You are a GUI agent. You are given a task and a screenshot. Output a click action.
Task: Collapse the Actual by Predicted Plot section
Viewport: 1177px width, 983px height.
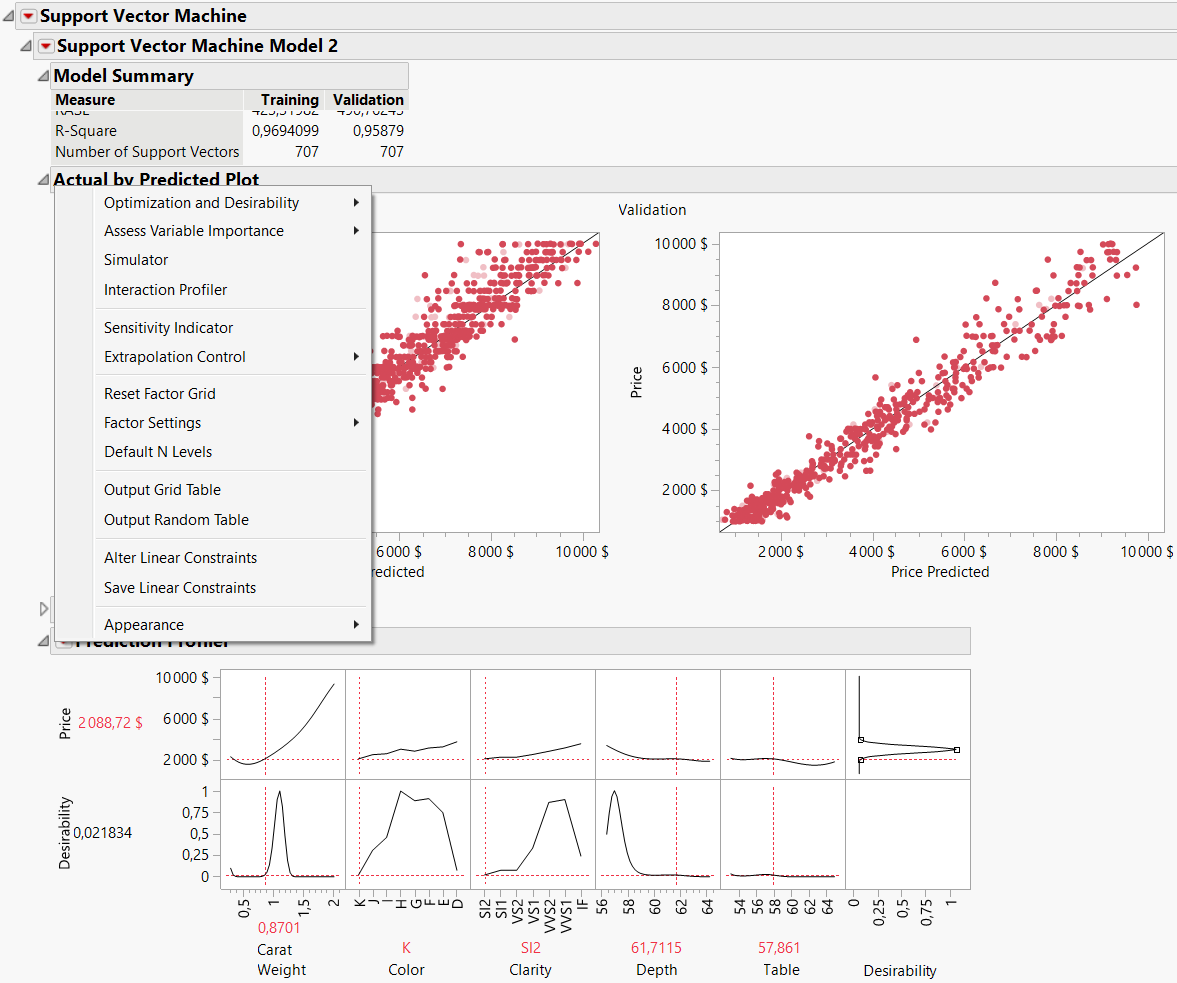pos(41,179)
